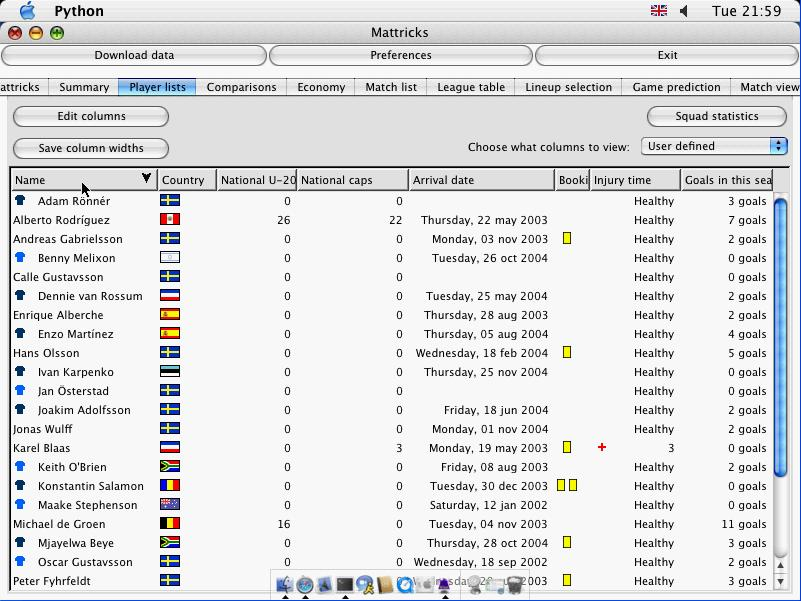The width and height of the screenshot is (801, 601).
Task: Sort by the Country column header
Action: pos(187,180)
